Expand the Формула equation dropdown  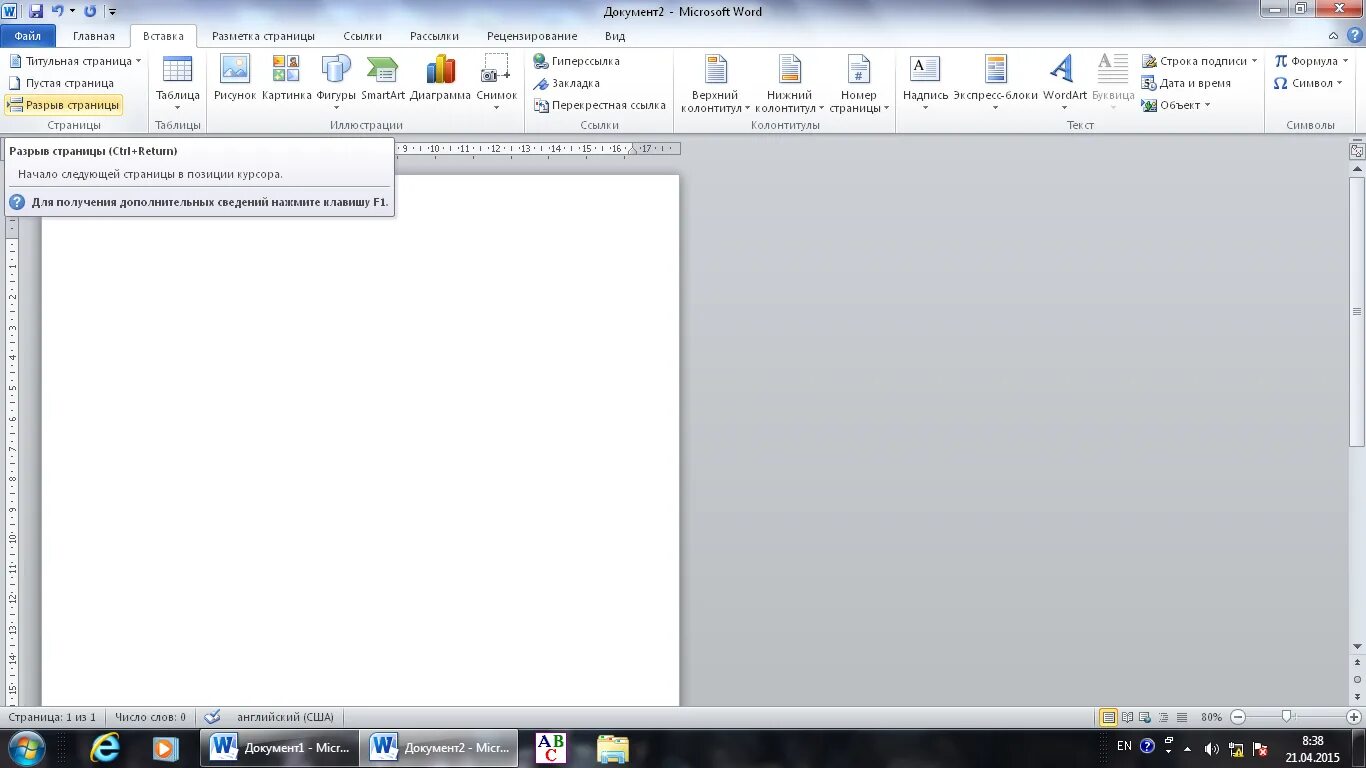point(1345,61)
